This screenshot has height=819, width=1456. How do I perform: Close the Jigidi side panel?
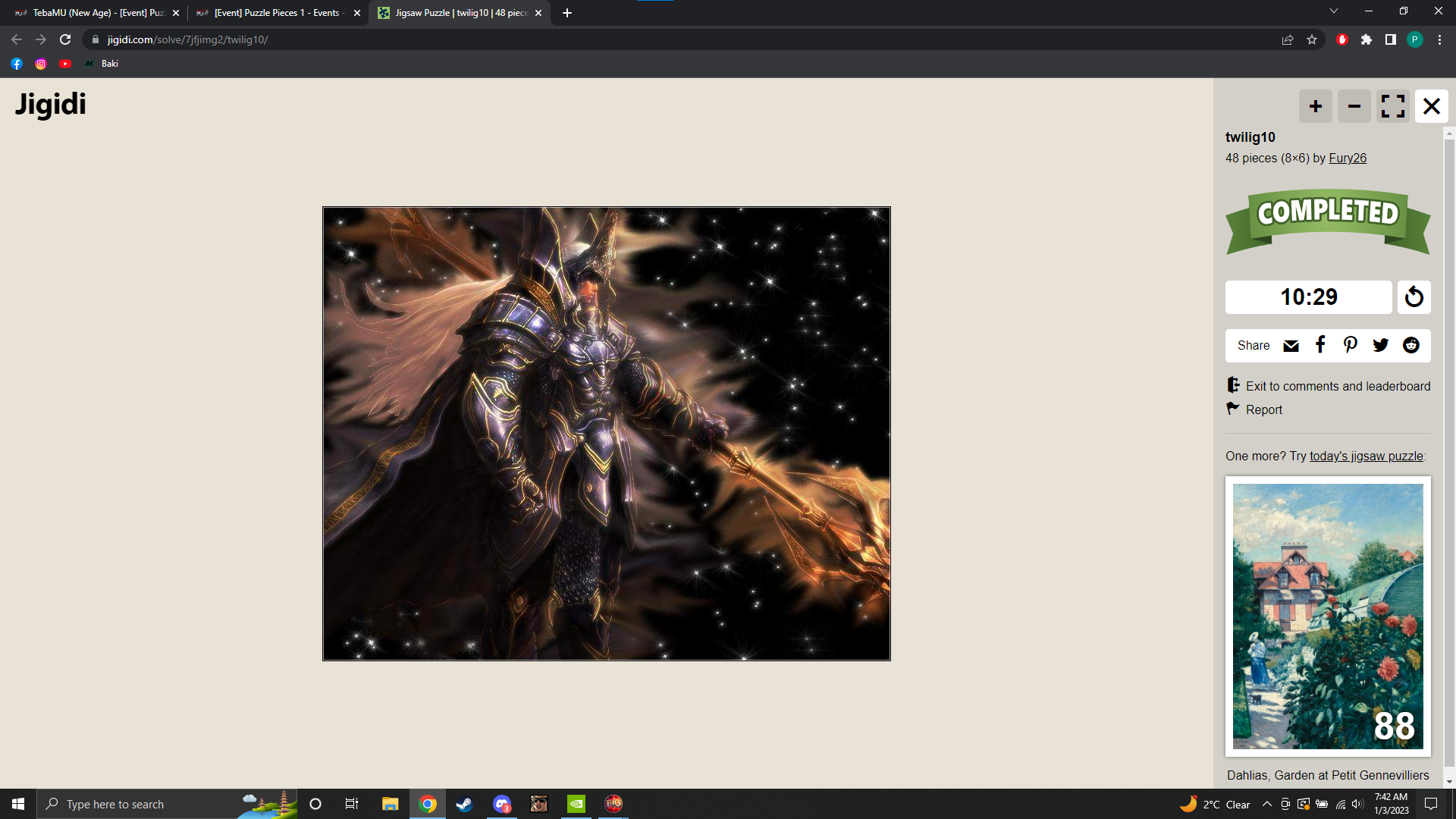pos(1431,106)
